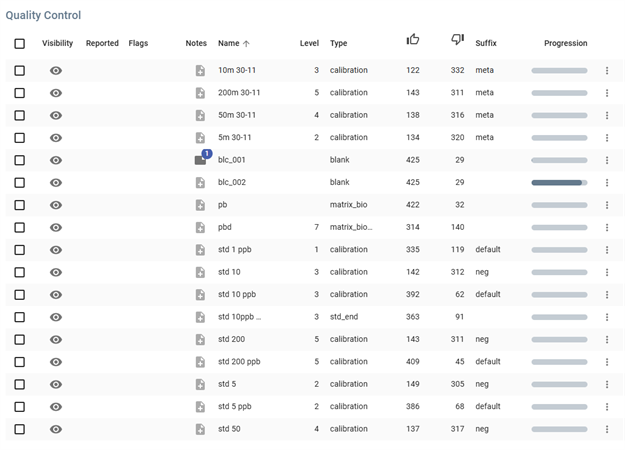Hide the blc_002 sample
This screenshot has width=625, height=450.
(x=56, y=183)
